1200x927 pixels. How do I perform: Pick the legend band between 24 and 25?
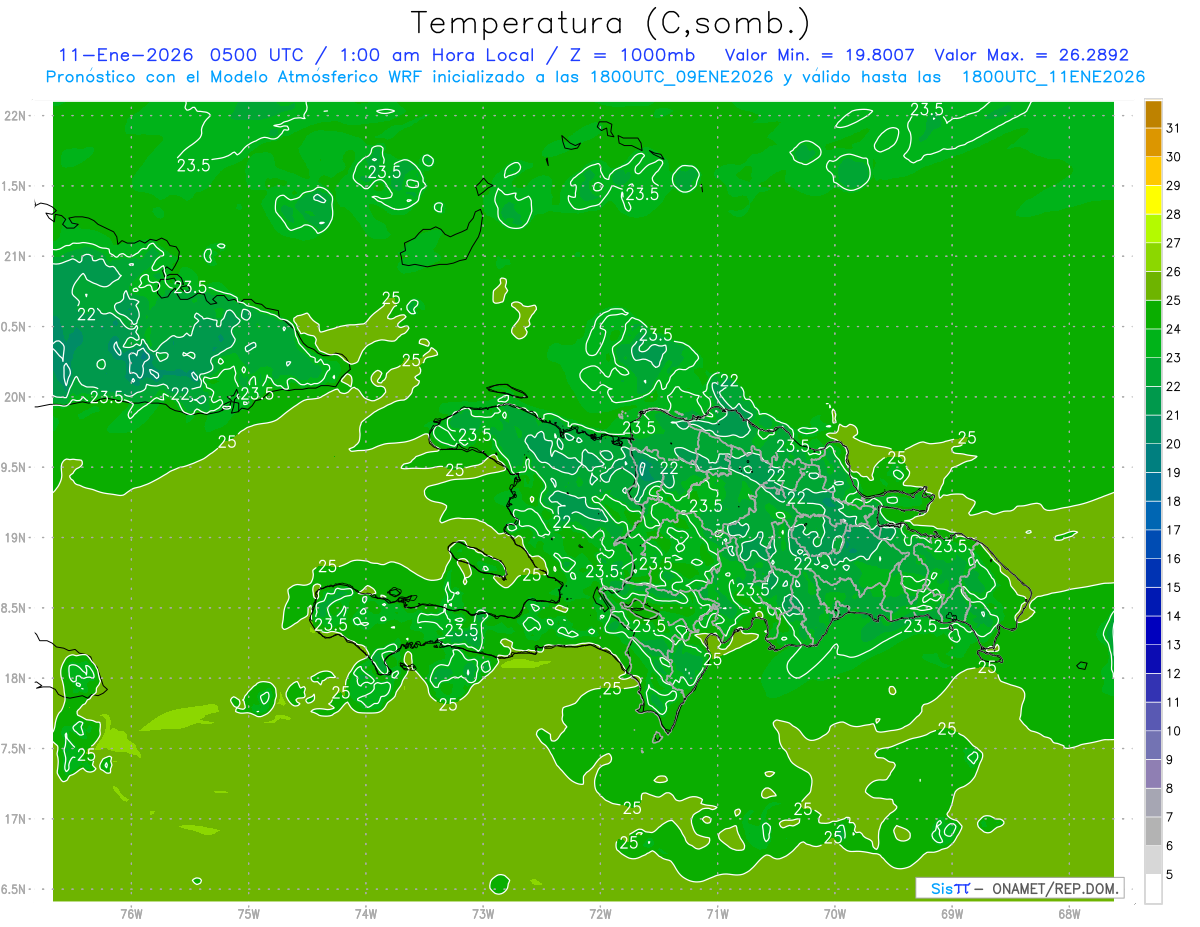(x=1153, y=315)
